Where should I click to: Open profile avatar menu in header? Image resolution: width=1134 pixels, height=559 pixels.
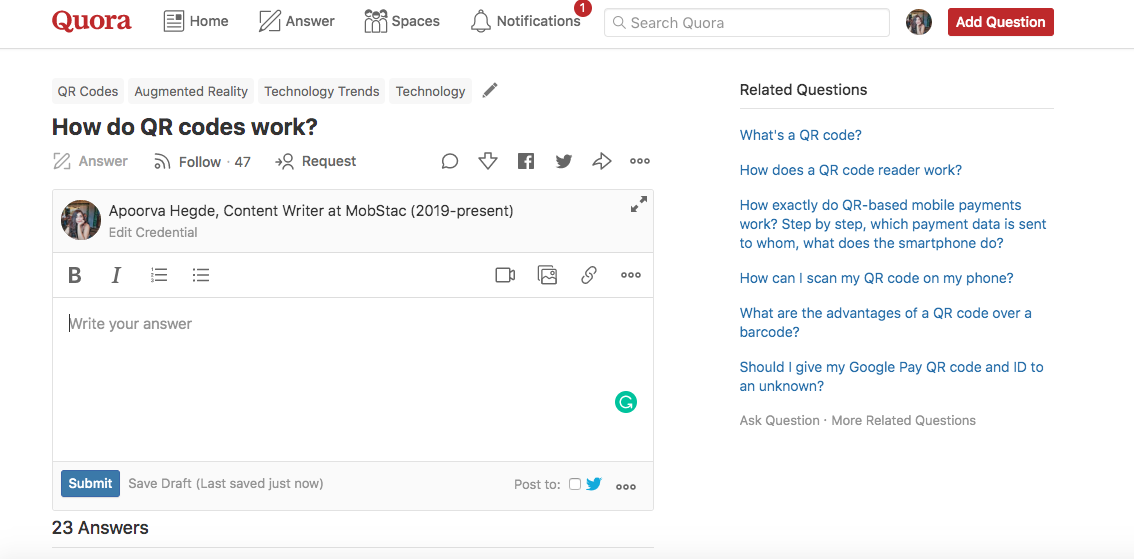point(918,22)
